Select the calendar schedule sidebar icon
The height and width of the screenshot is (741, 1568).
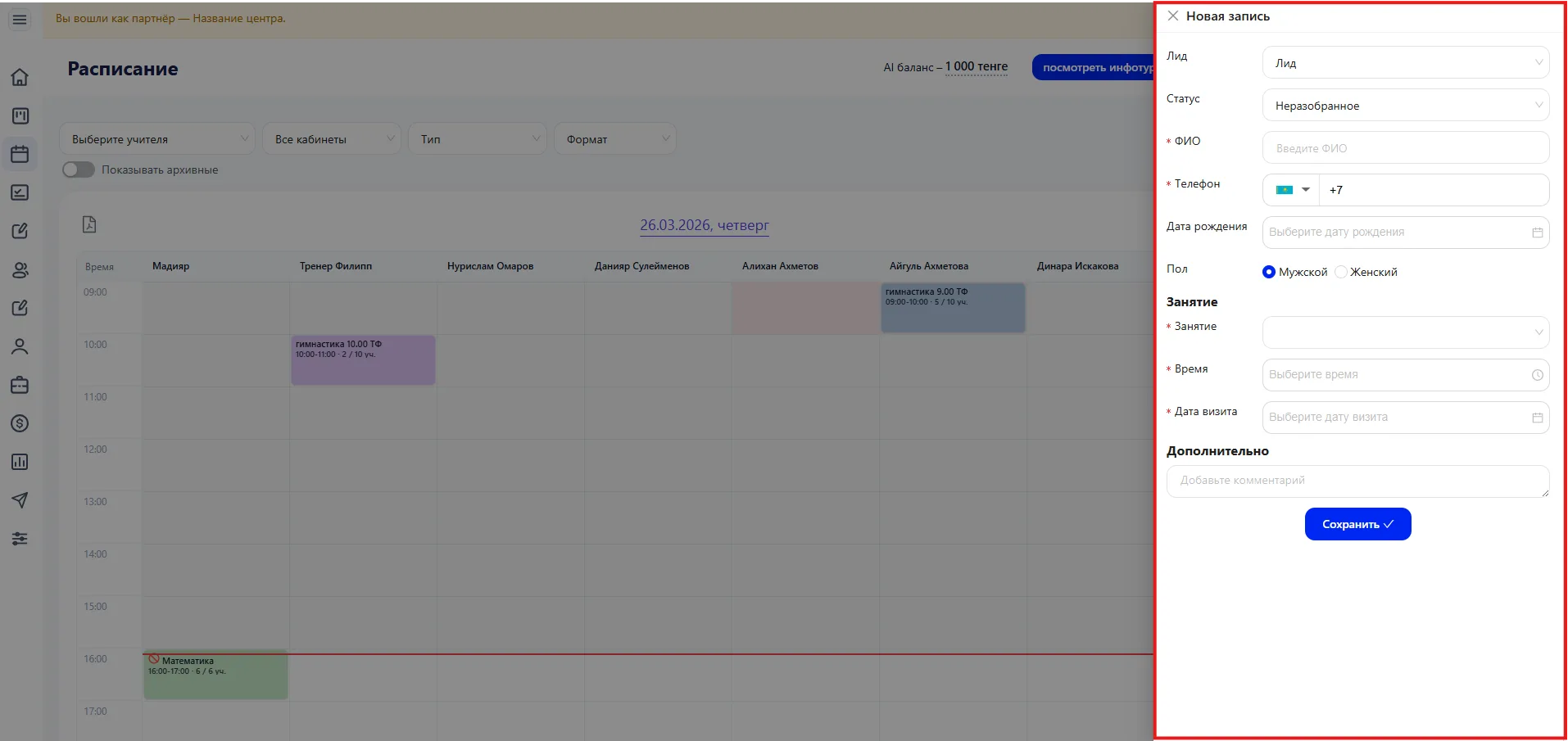click(20, 154)
